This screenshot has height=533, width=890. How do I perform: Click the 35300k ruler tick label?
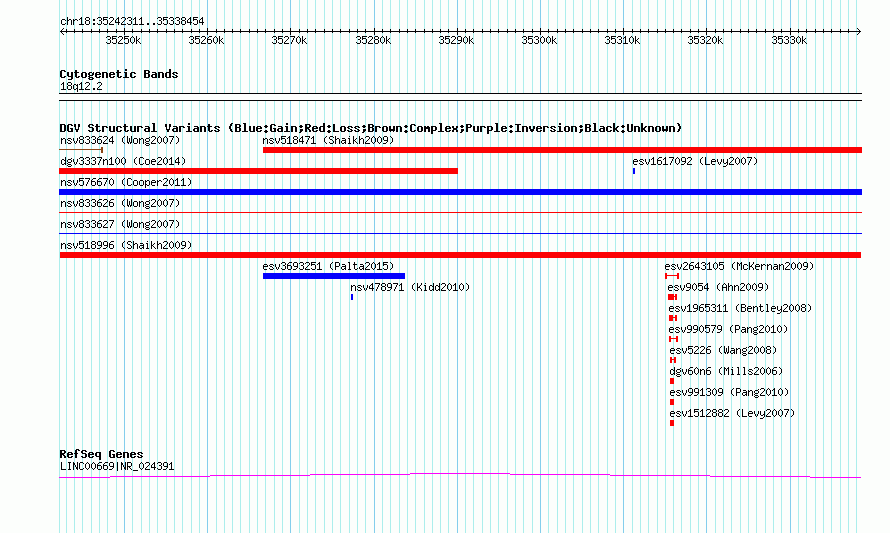(x=539, y=40)
